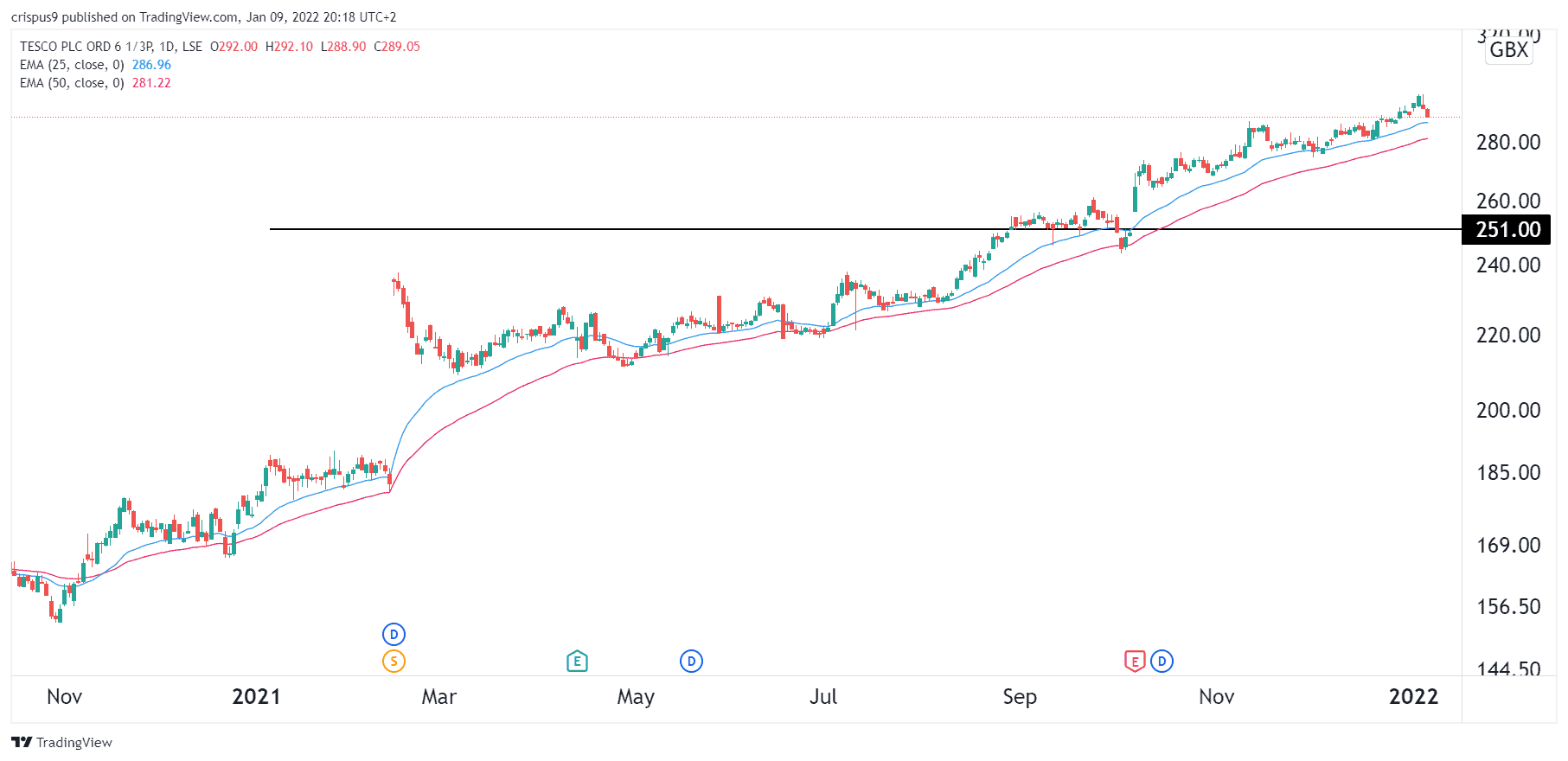Viewport: 1568px width, 761px height.
Task: Click the black 251.00 price label
Action: coord(1507,230)
